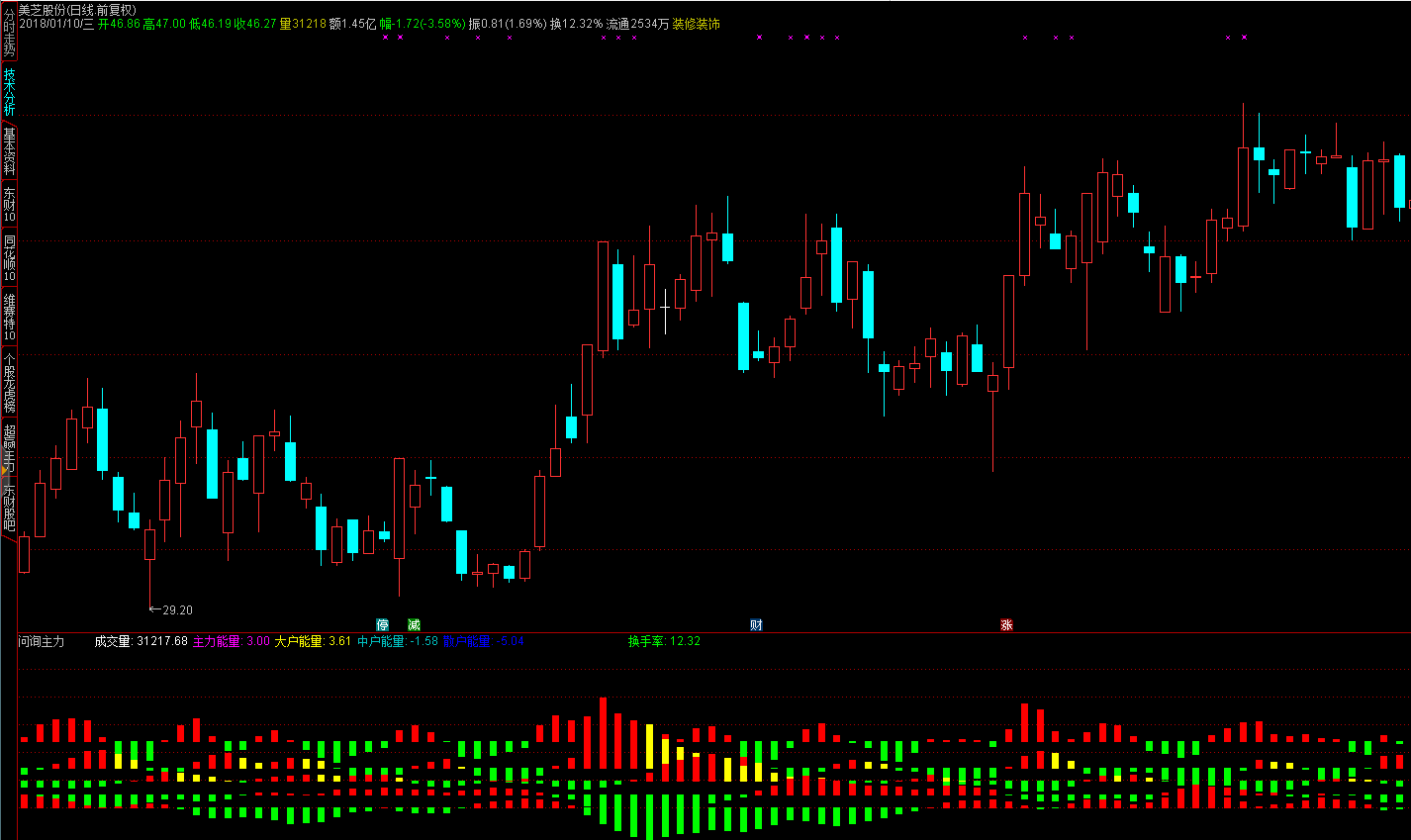Click the float shares 流通2534万 value
1411x840 pixels.
(x=638, y=23)
